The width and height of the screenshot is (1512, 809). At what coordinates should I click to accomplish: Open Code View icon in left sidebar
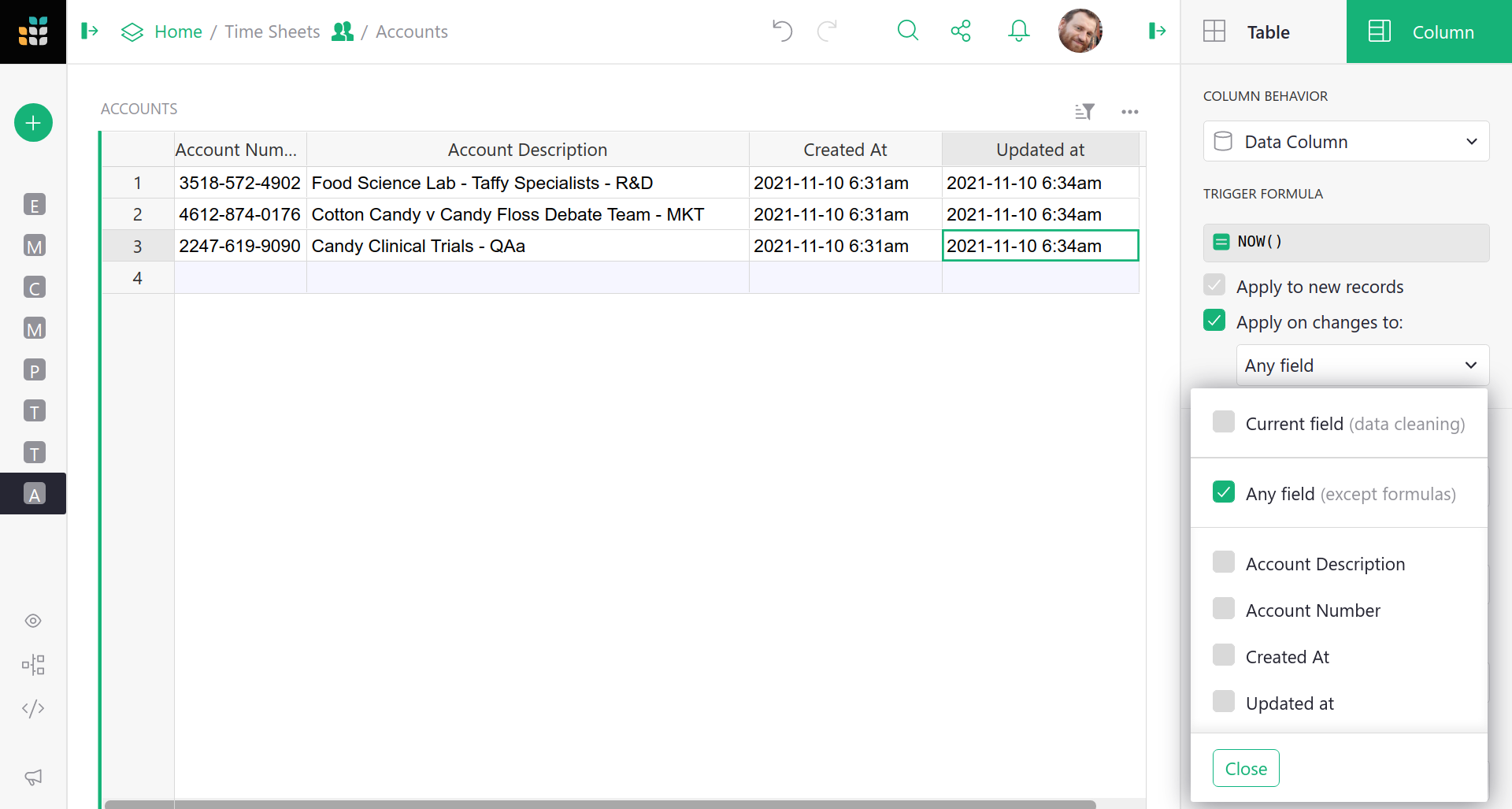33,709
